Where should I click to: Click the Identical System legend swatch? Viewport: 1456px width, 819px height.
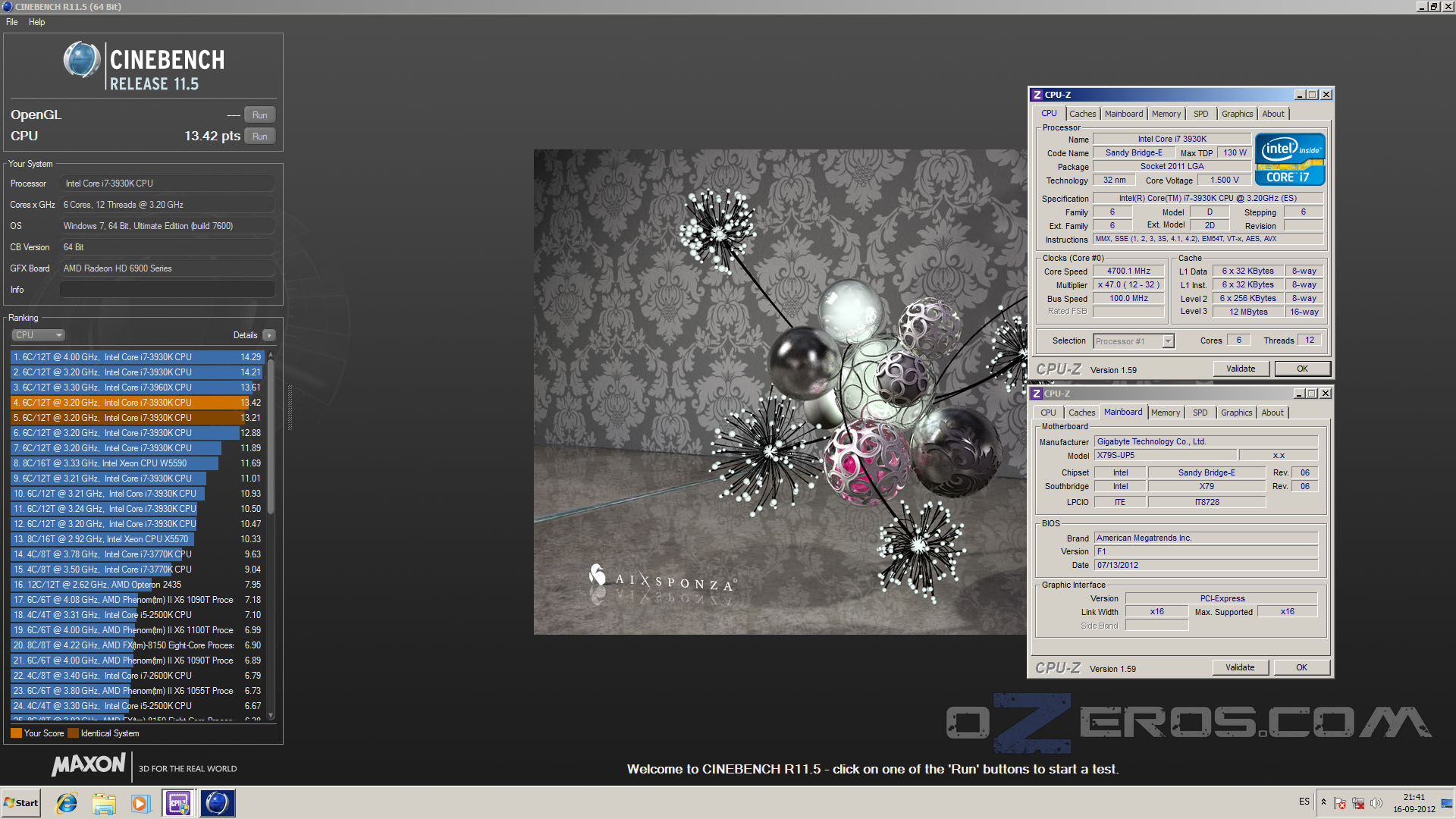73,733
